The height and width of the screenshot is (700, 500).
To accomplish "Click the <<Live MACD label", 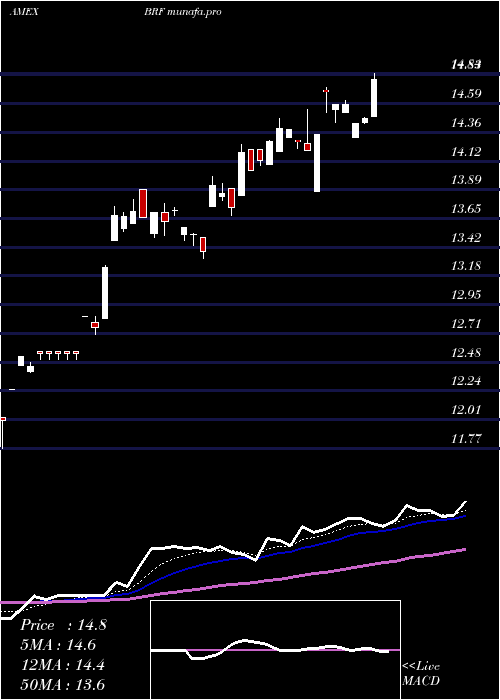I will point(421,674).
